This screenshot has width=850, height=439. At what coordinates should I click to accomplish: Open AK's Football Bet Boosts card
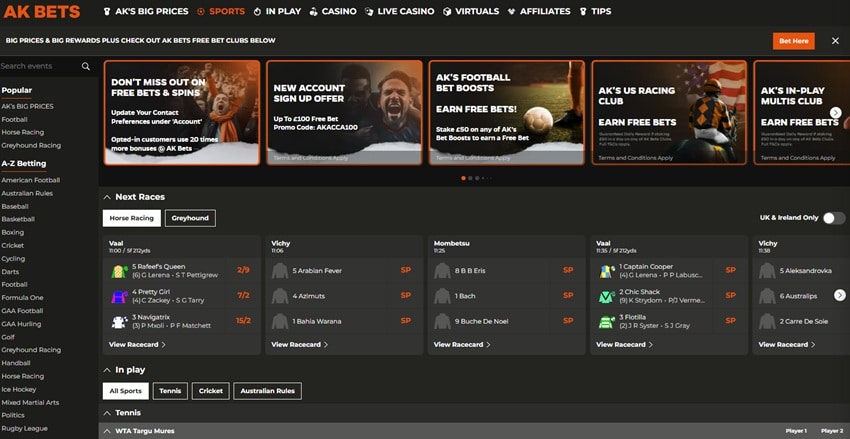click(x=507, y=113)
